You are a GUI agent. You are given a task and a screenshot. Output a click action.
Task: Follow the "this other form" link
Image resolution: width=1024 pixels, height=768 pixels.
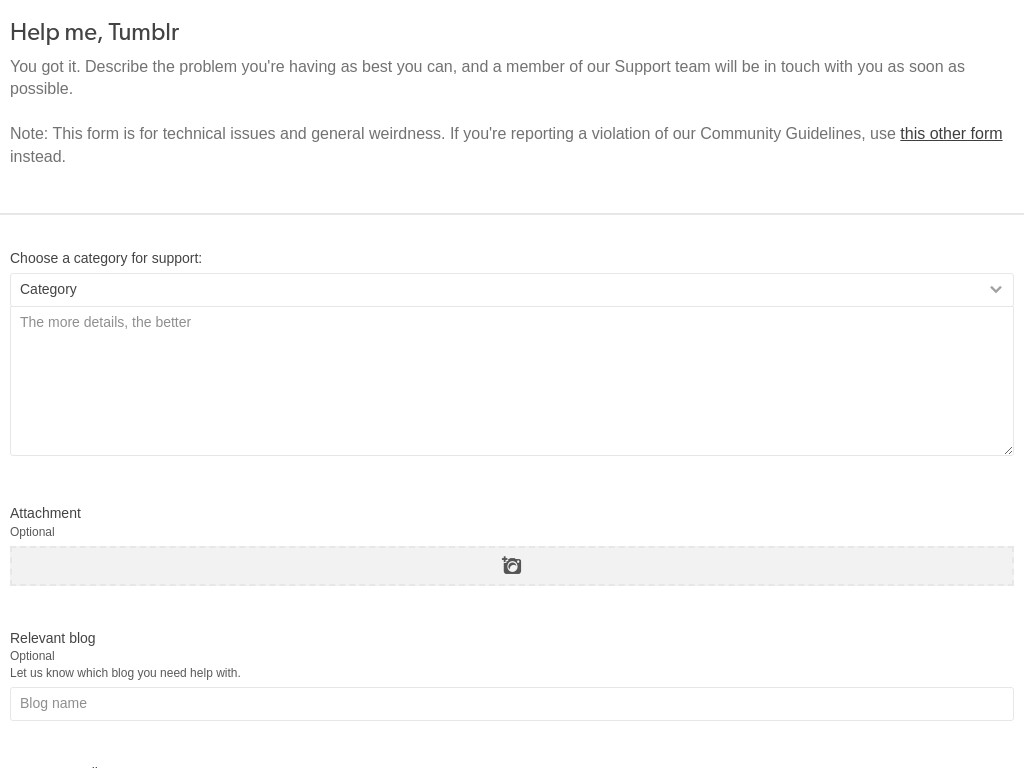(x=951, y=133)
